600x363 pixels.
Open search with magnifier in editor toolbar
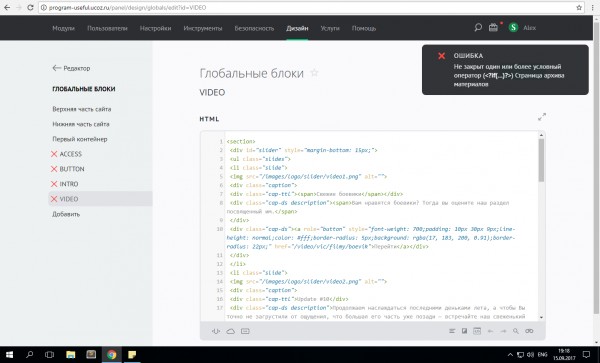click(x=516, y=331)
